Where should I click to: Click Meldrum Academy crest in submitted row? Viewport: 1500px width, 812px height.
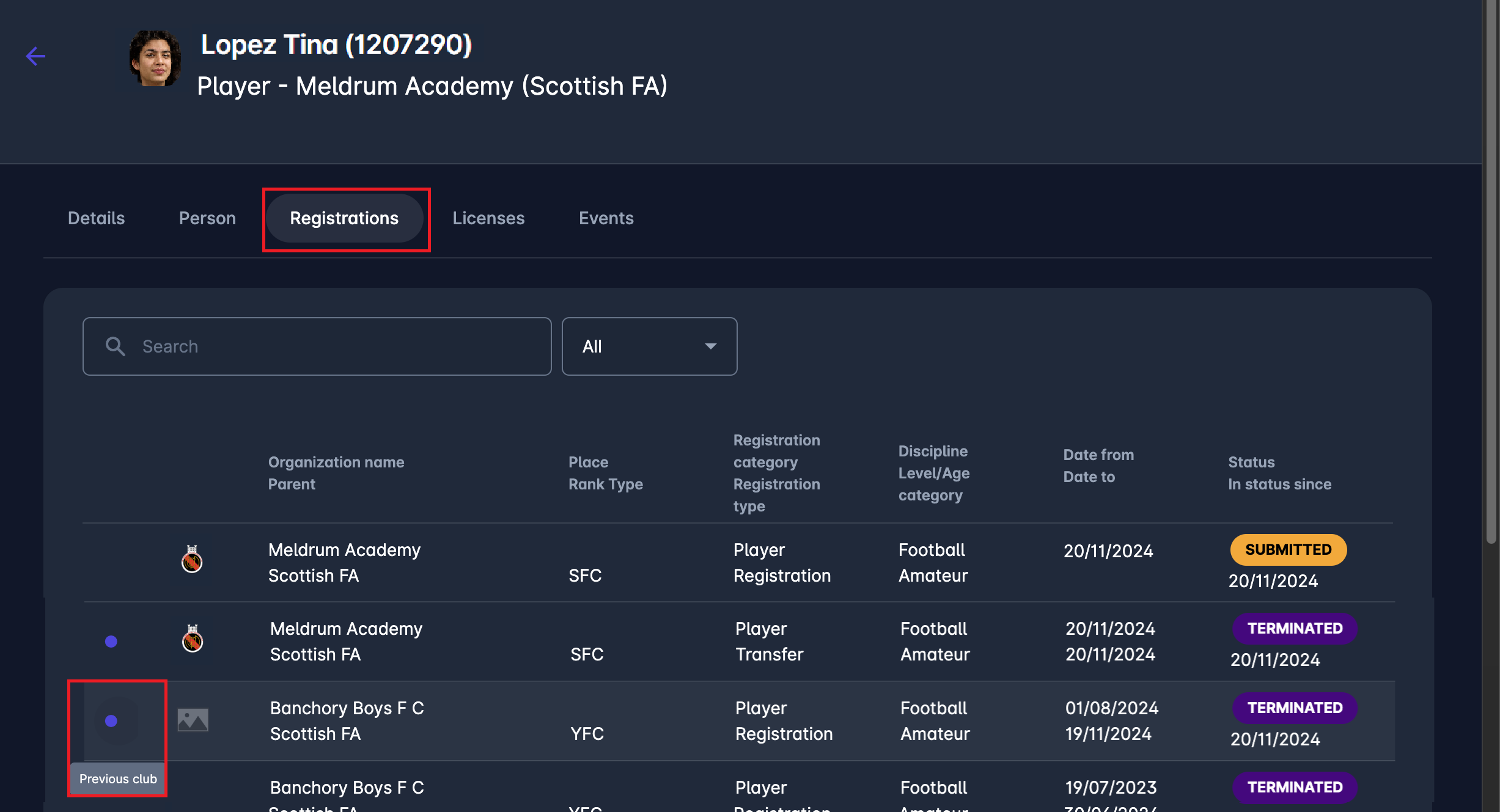[192, 559]
